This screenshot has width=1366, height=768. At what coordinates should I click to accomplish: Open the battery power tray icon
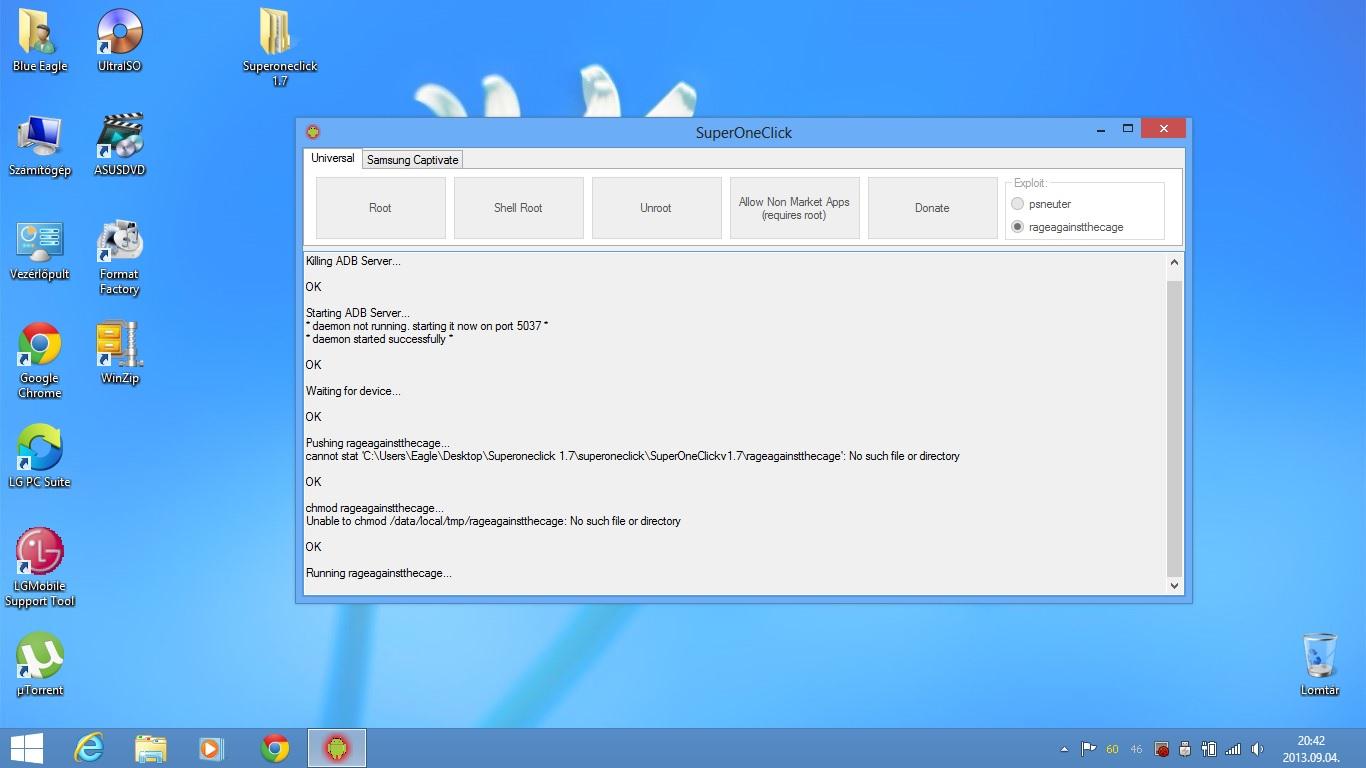1209,748
